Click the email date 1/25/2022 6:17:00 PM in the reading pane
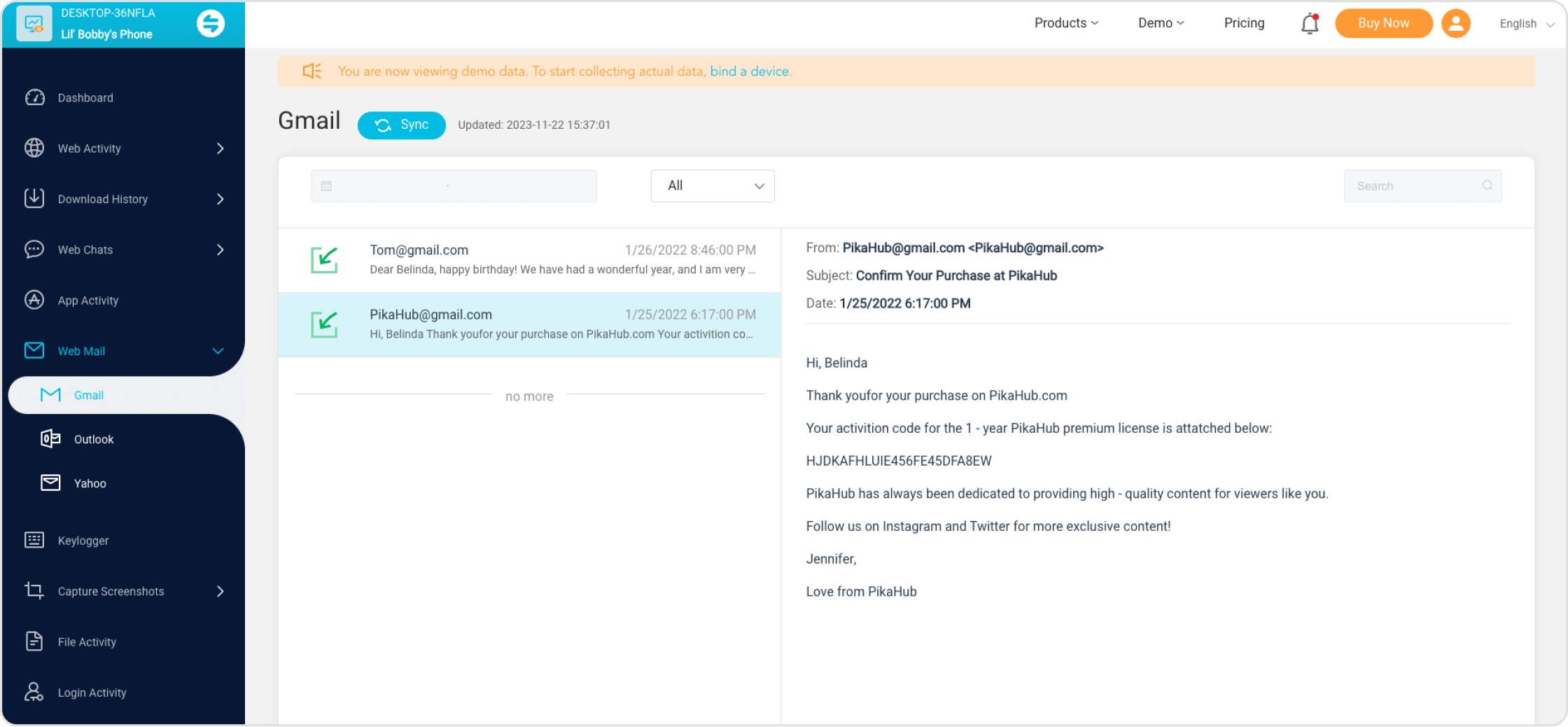Screen dimensions: 1568x727 coord(905,303)
